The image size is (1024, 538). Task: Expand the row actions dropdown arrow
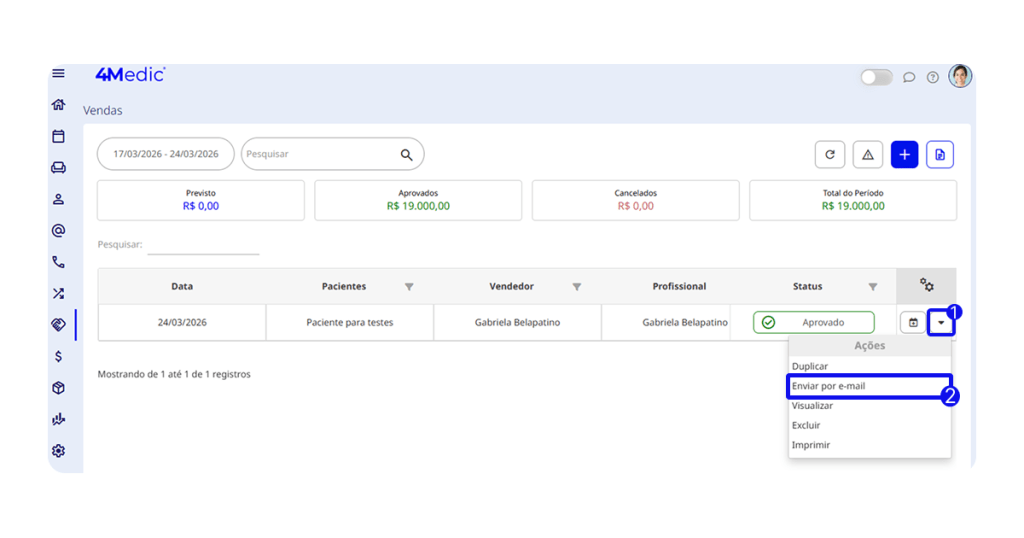(940, 322)
